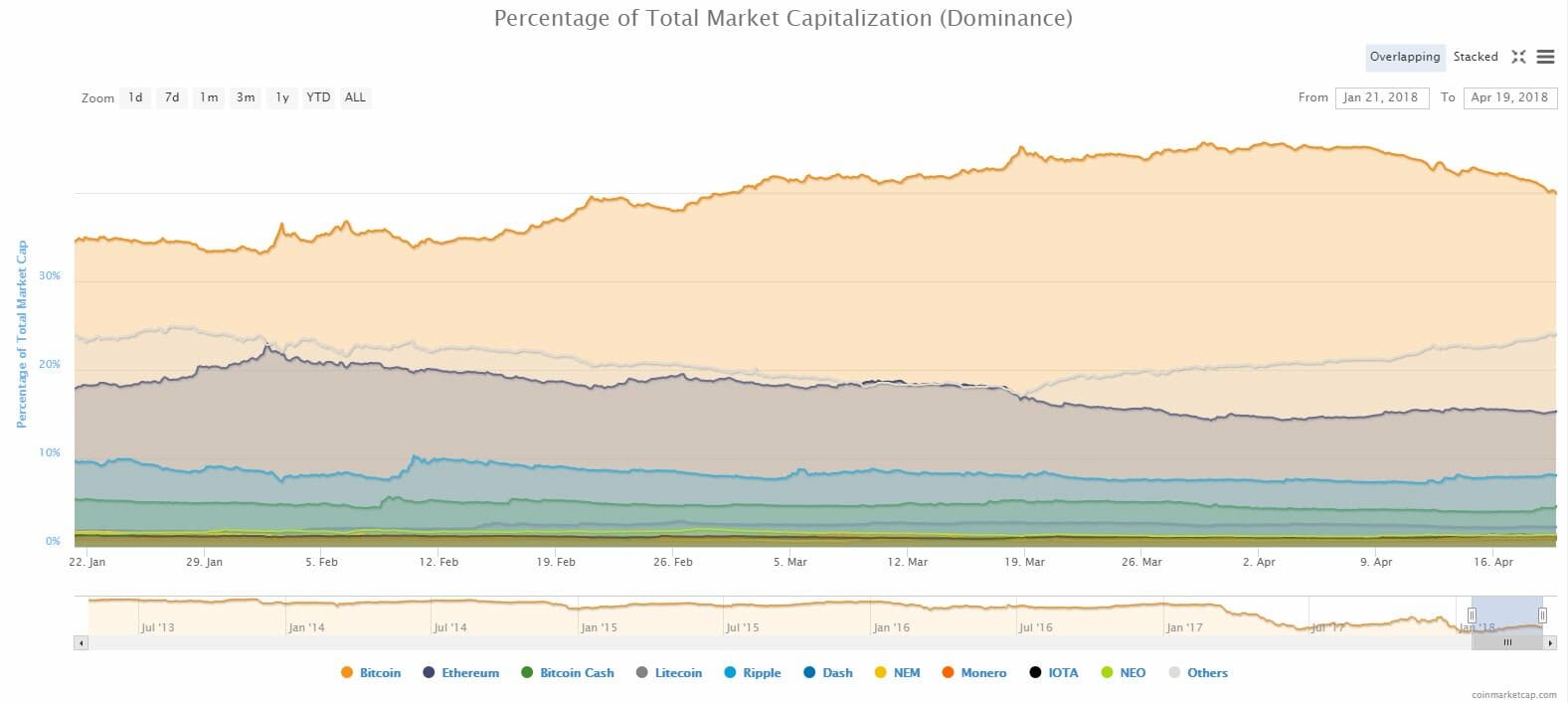Open the chart hamburger context menu
Viewport: 1568px width, 703px height.
tap(1545, 57)
